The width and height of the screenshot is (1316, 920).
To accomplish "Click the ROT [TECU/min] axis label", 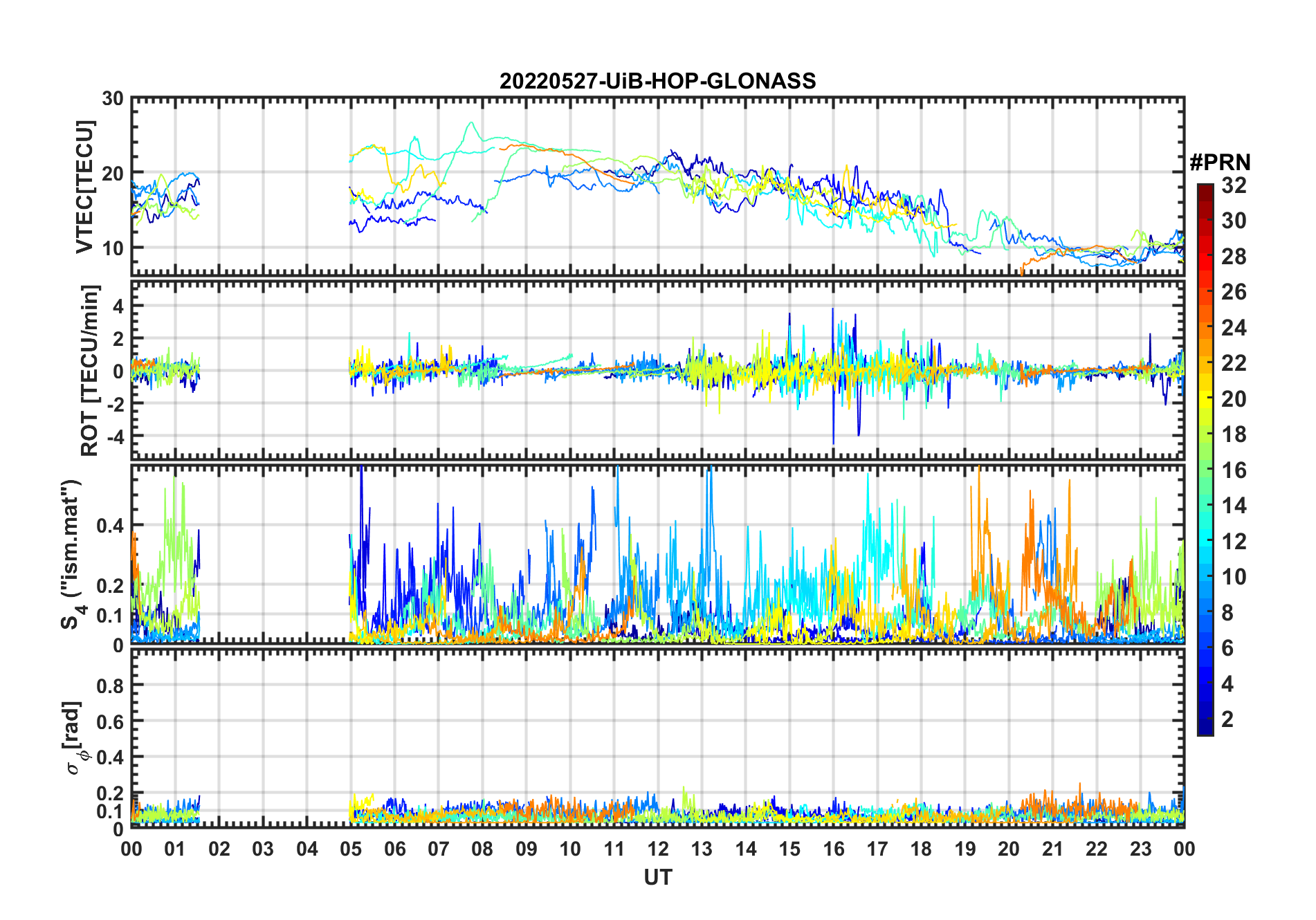I will point(90,370).
